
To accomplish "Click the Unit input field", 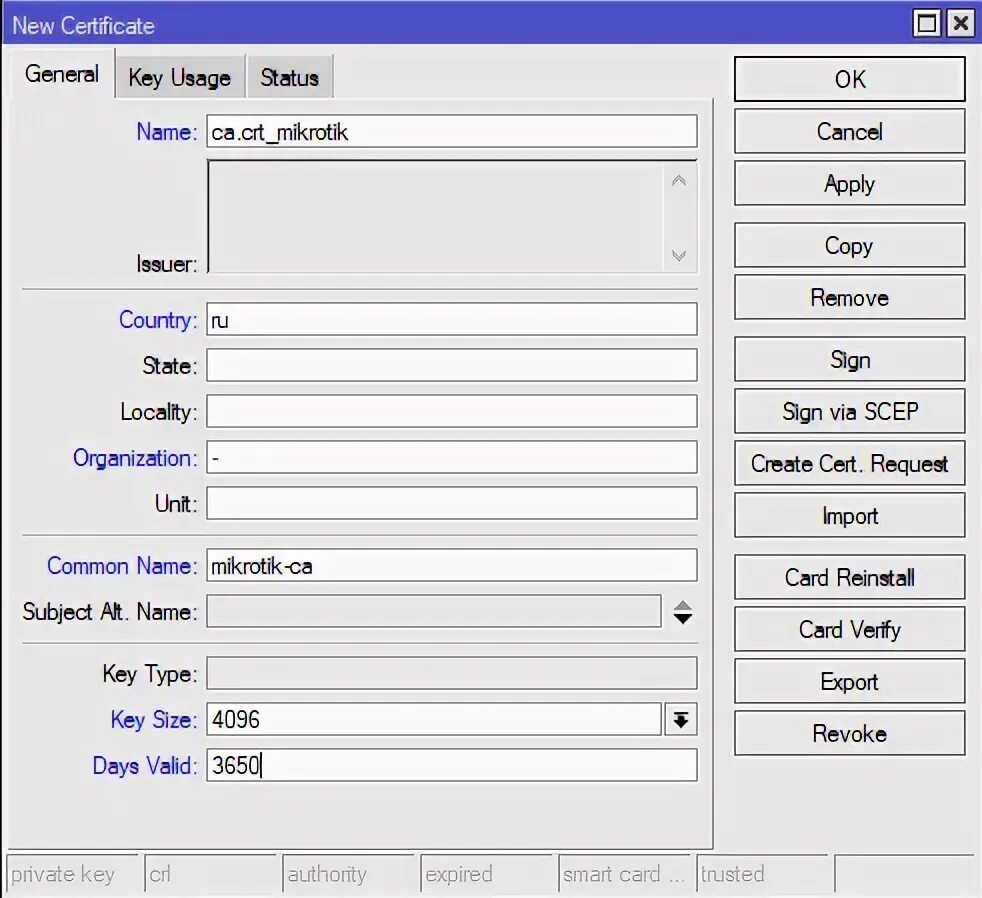I will coord(452,503).
